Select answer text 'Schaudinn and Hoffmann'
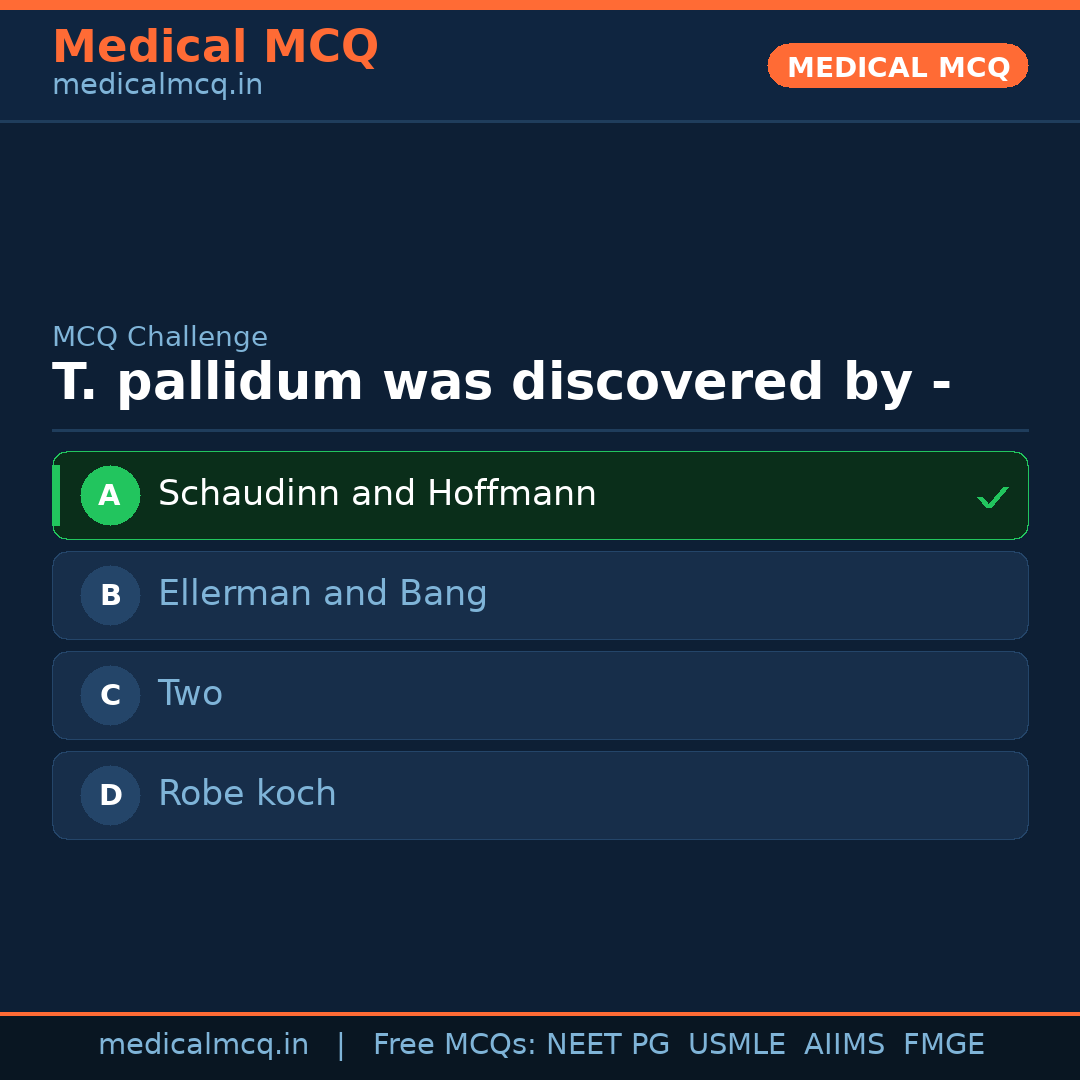Viewport: 1080px width, 1080px height. pos(377,494)
